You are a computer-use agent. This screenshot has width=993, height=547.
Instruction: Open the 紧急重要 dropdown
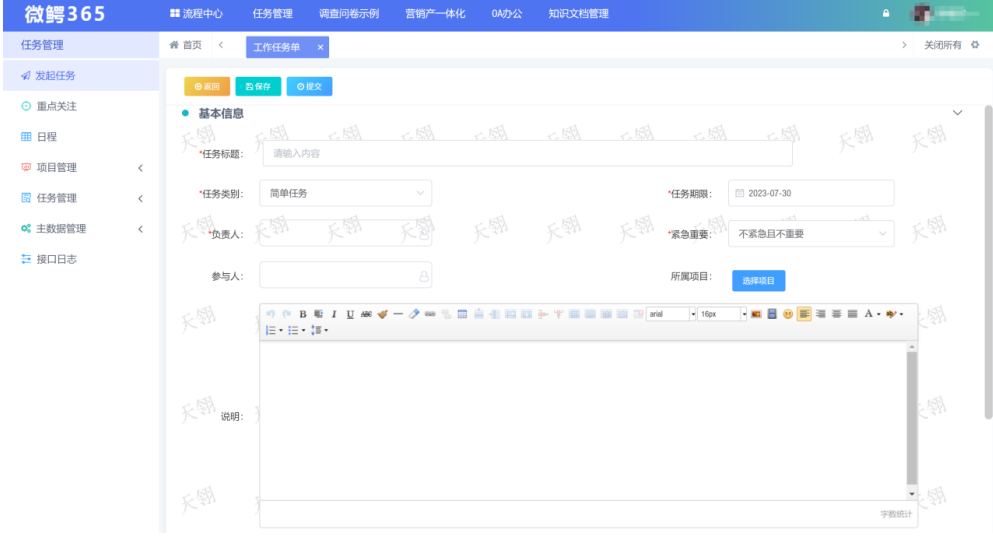[x=810, y=234]
